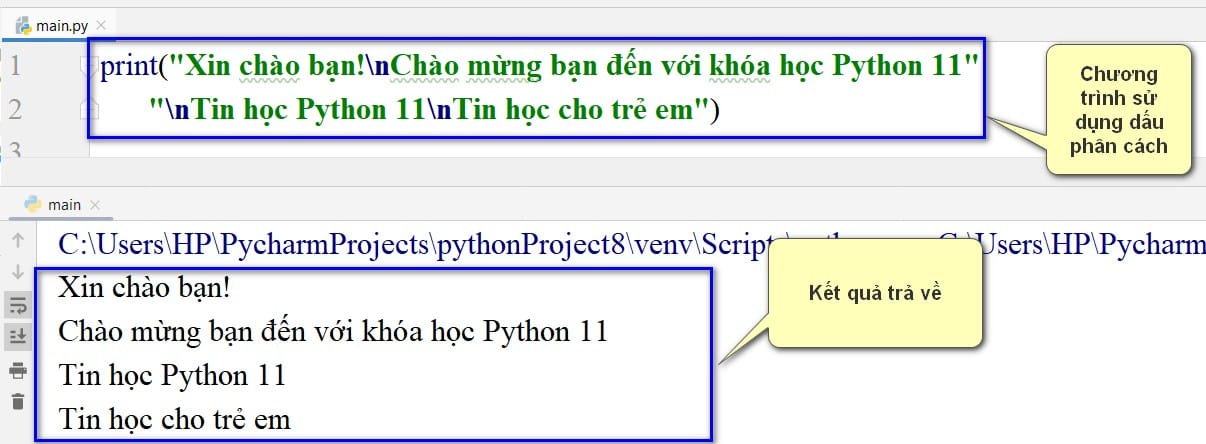Viewport: 1206px width, 444px height.
Task: Click fold end marker on line 2
Action: tap(87, 110)
